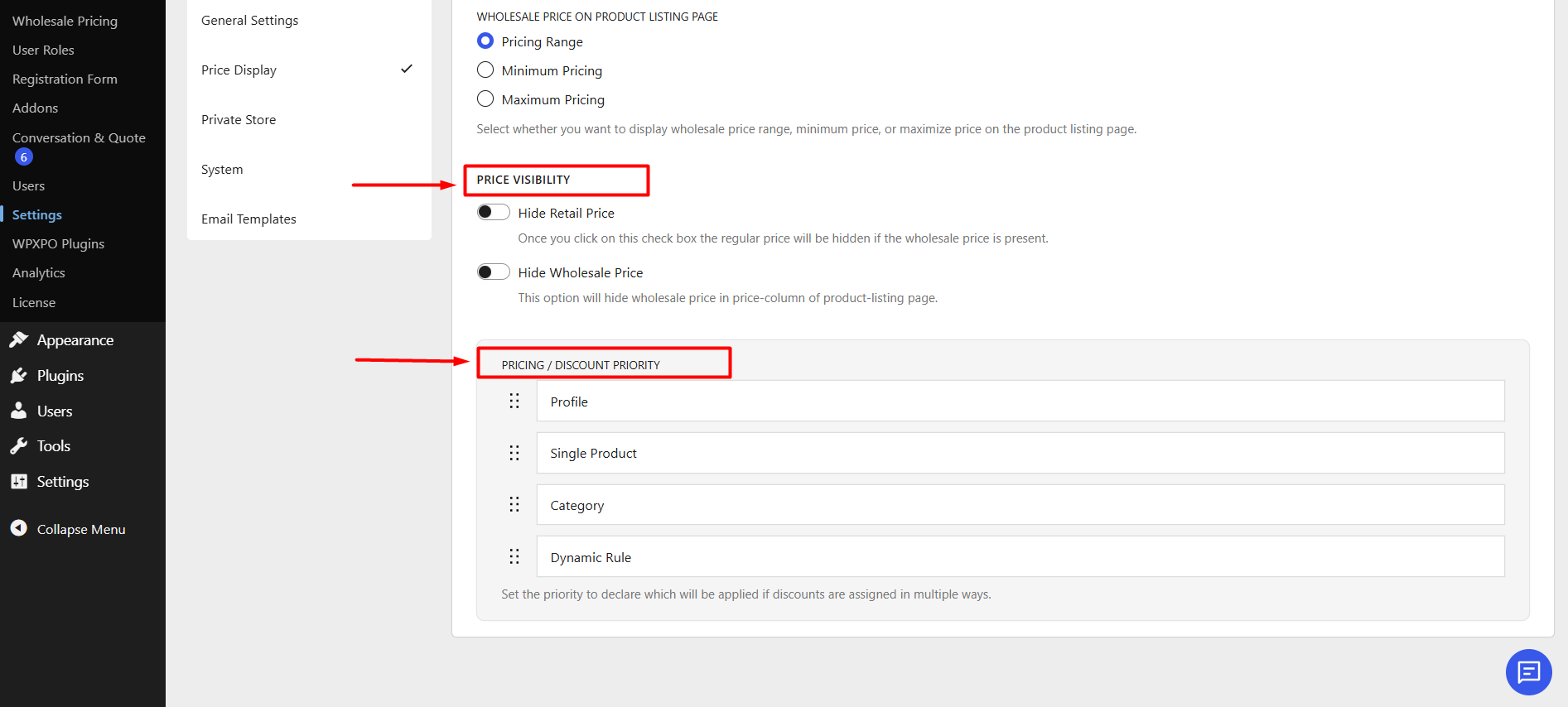
Task: Click the highlighted Settings submenu item
Action: 37,214
